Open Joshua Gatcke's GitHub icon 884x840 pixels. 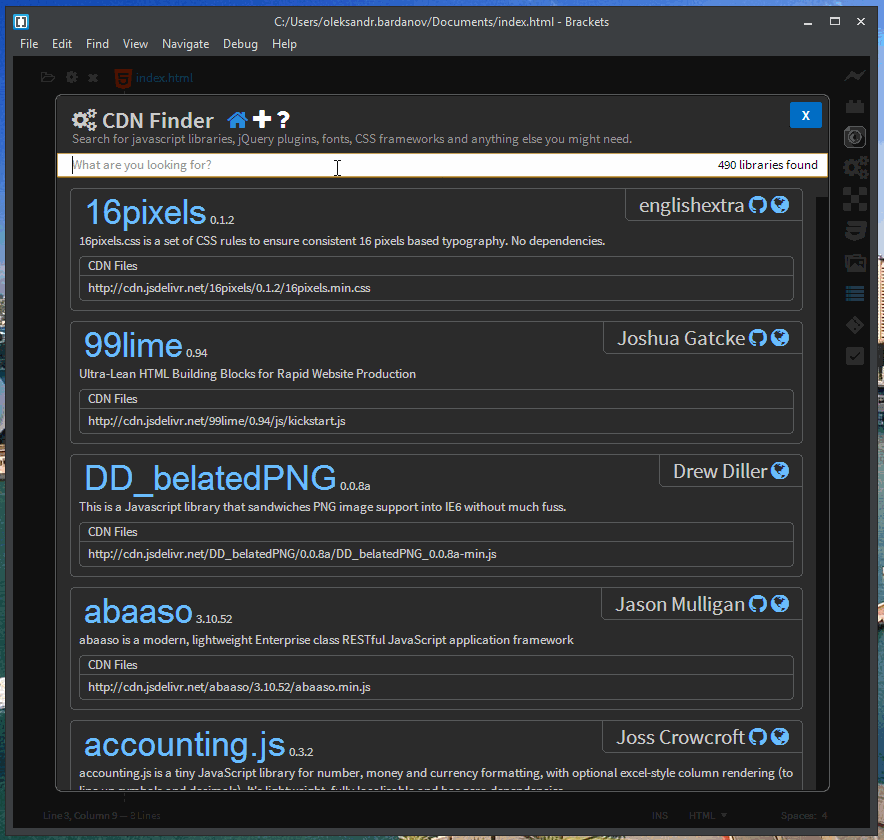[x=758, y=338]
